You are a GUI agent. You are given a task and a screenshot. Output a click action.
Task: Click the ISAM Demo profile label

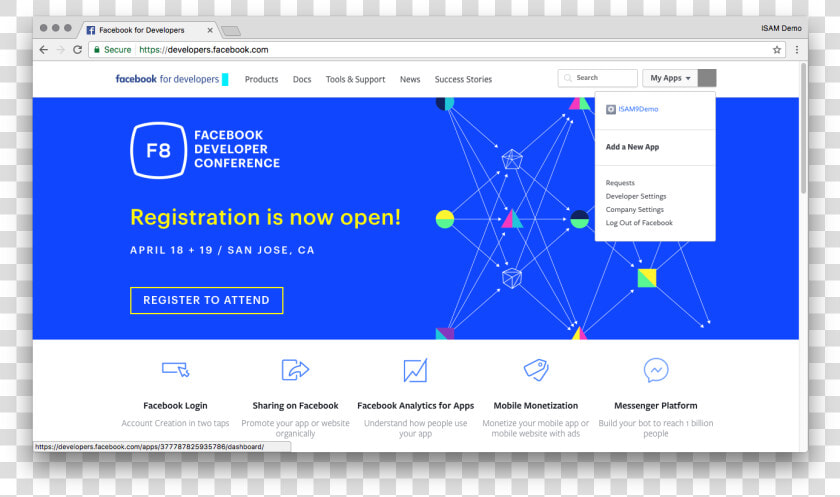pyautogui.click(x=781, y=28)
